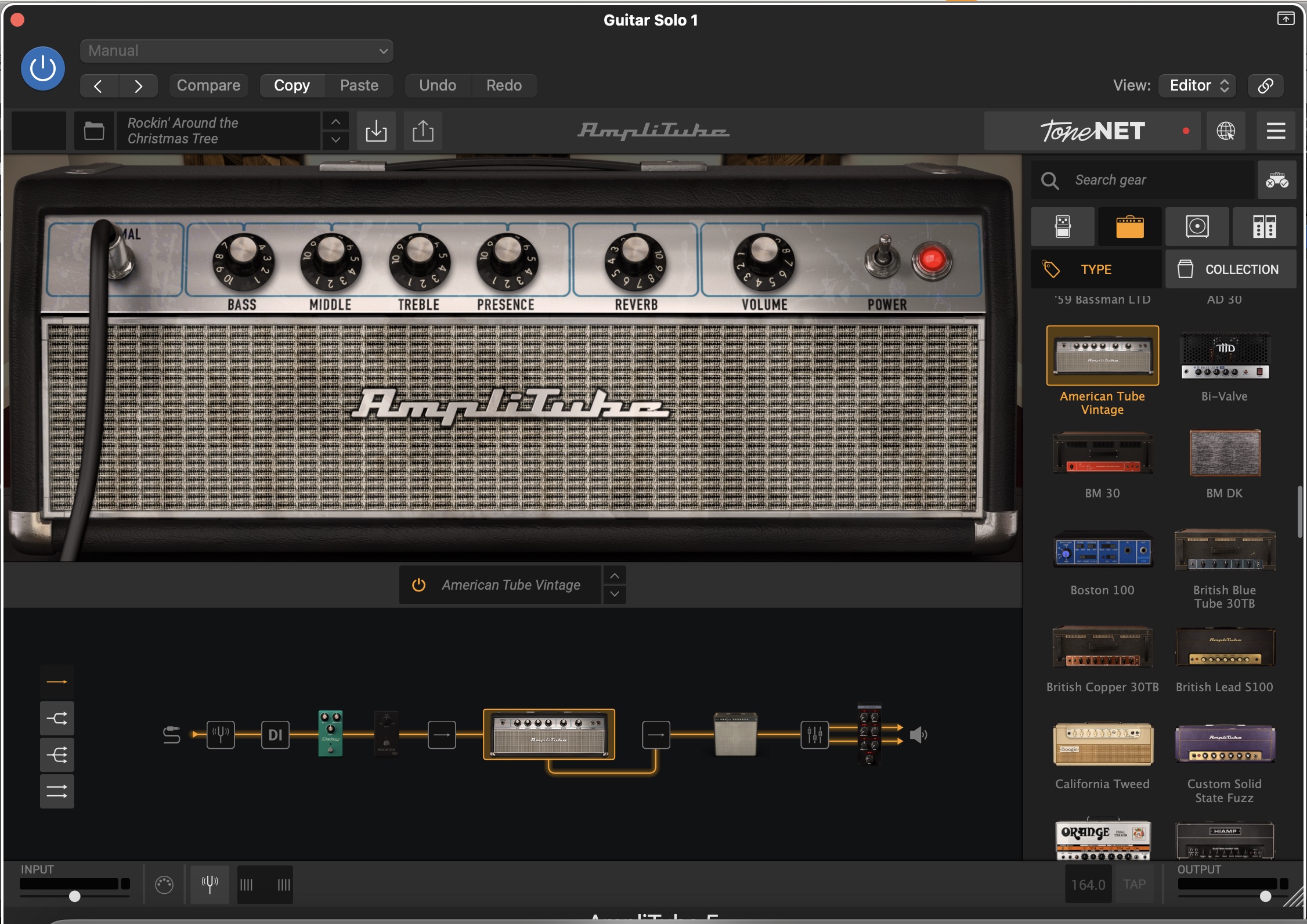
Task: Go to next preset arrow
Action: pyautogui.click(x=138, y=86)
